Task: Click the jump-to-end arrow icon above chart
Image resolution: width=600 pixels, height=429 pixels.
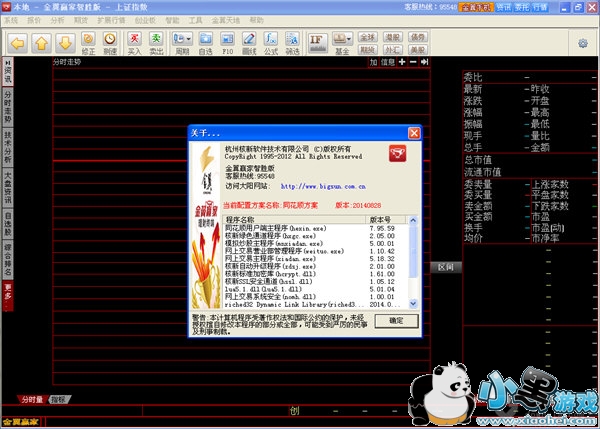Action: pyautogui.click(x=425, y=62)
